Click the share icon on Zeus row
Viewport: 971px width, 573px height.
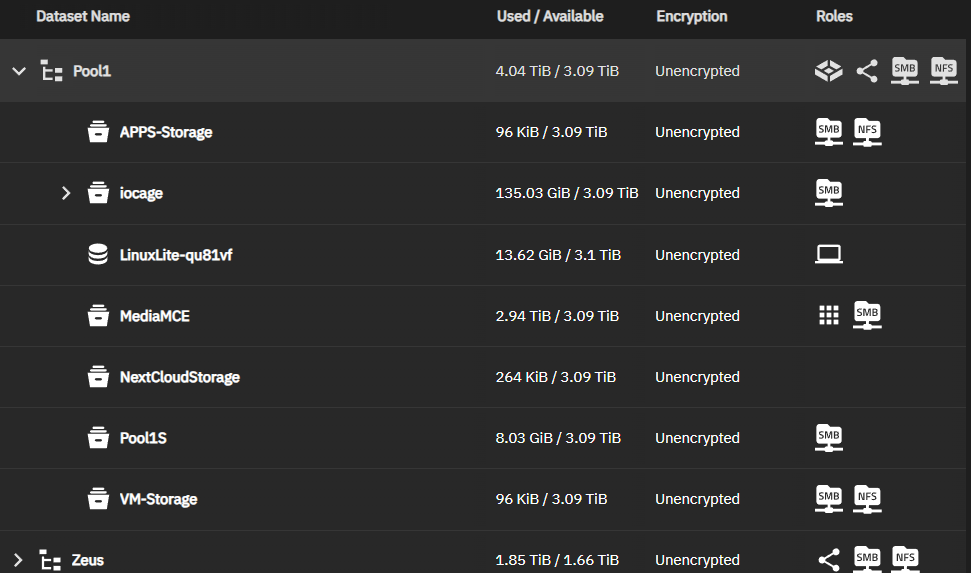click(x=829, y=560)
